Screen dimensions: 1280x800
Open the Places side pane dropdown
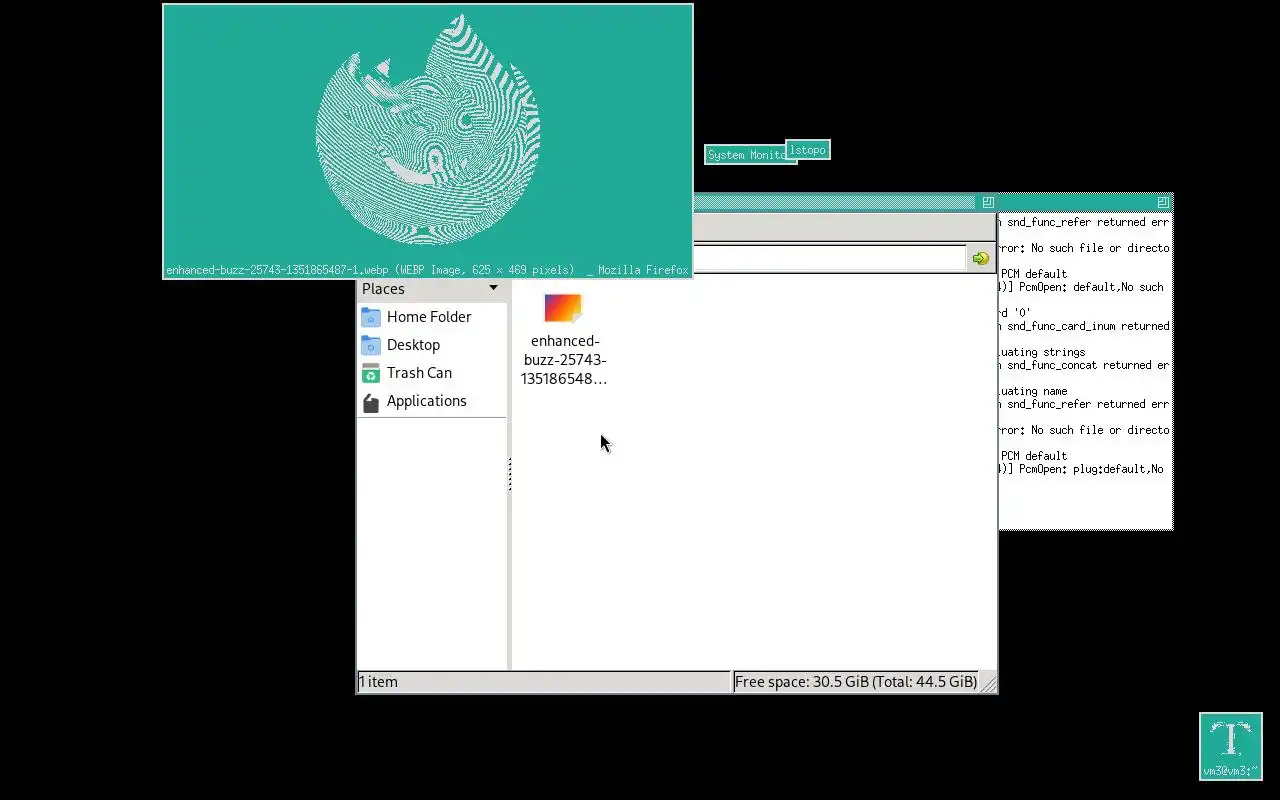493,288
